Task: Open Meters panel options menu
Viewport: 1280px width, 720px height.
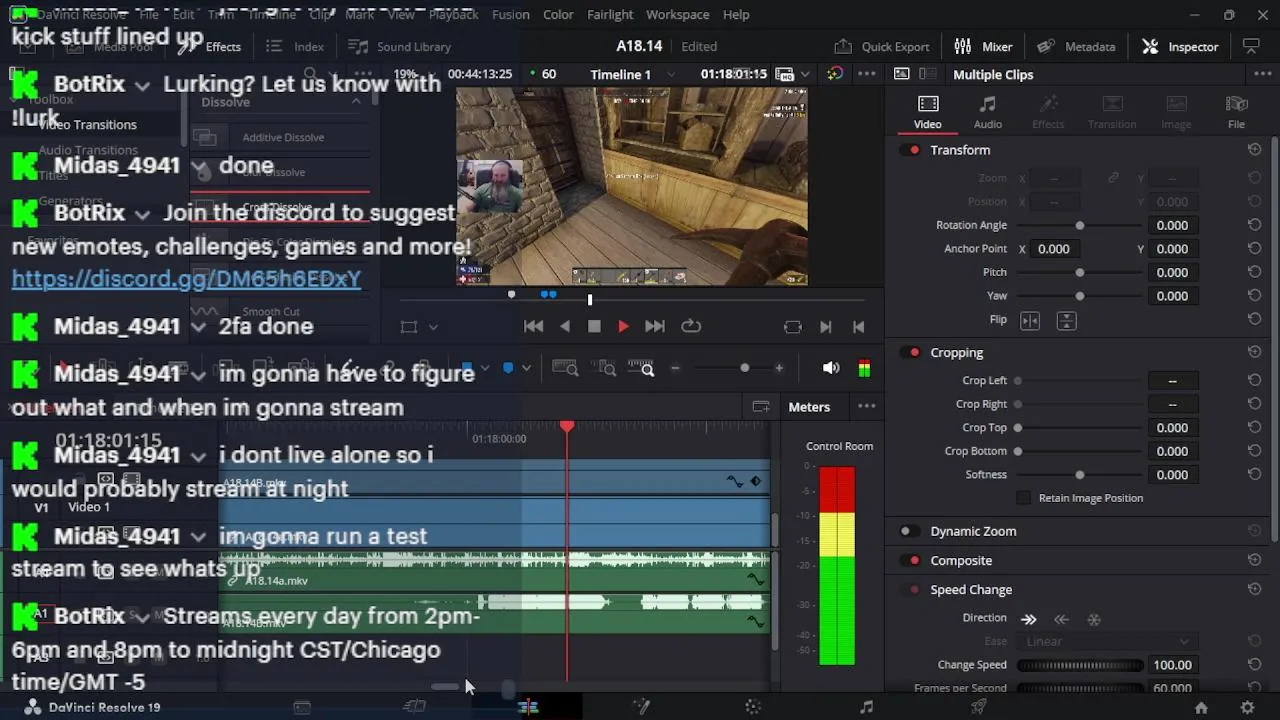Action: tap(867, 407)
